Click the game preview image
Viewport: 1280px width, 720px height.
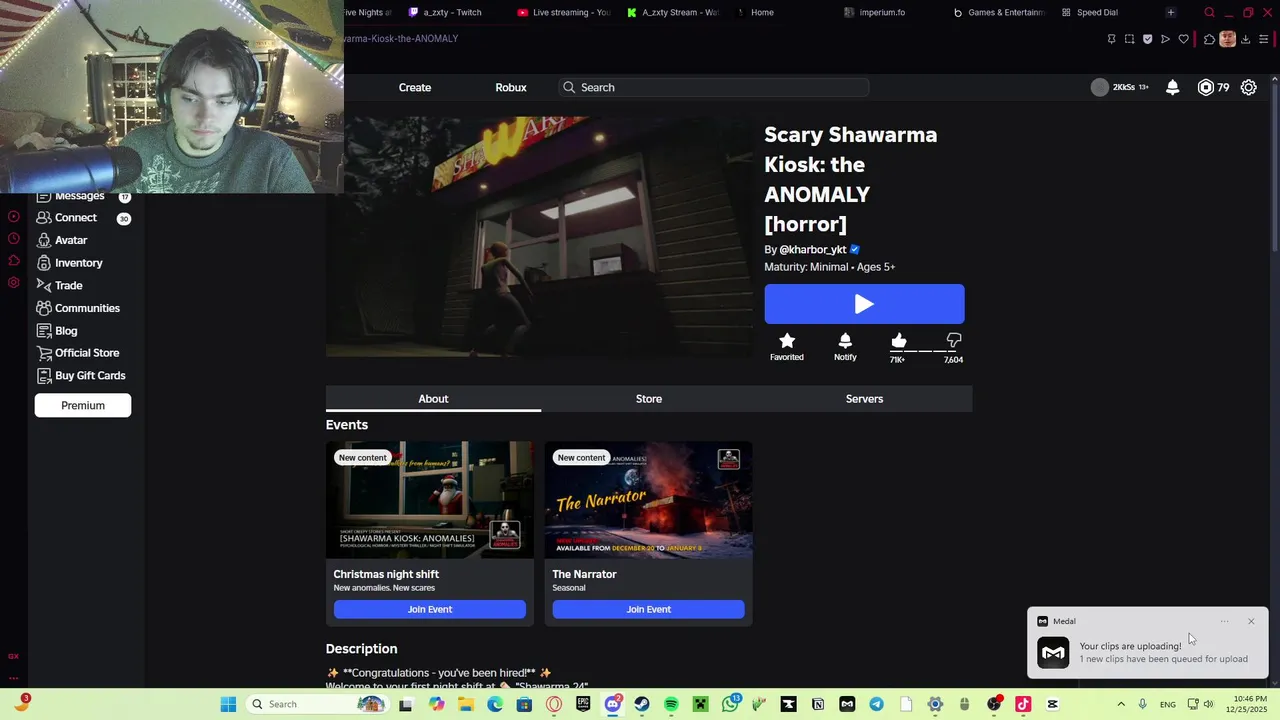coord(540,236)
